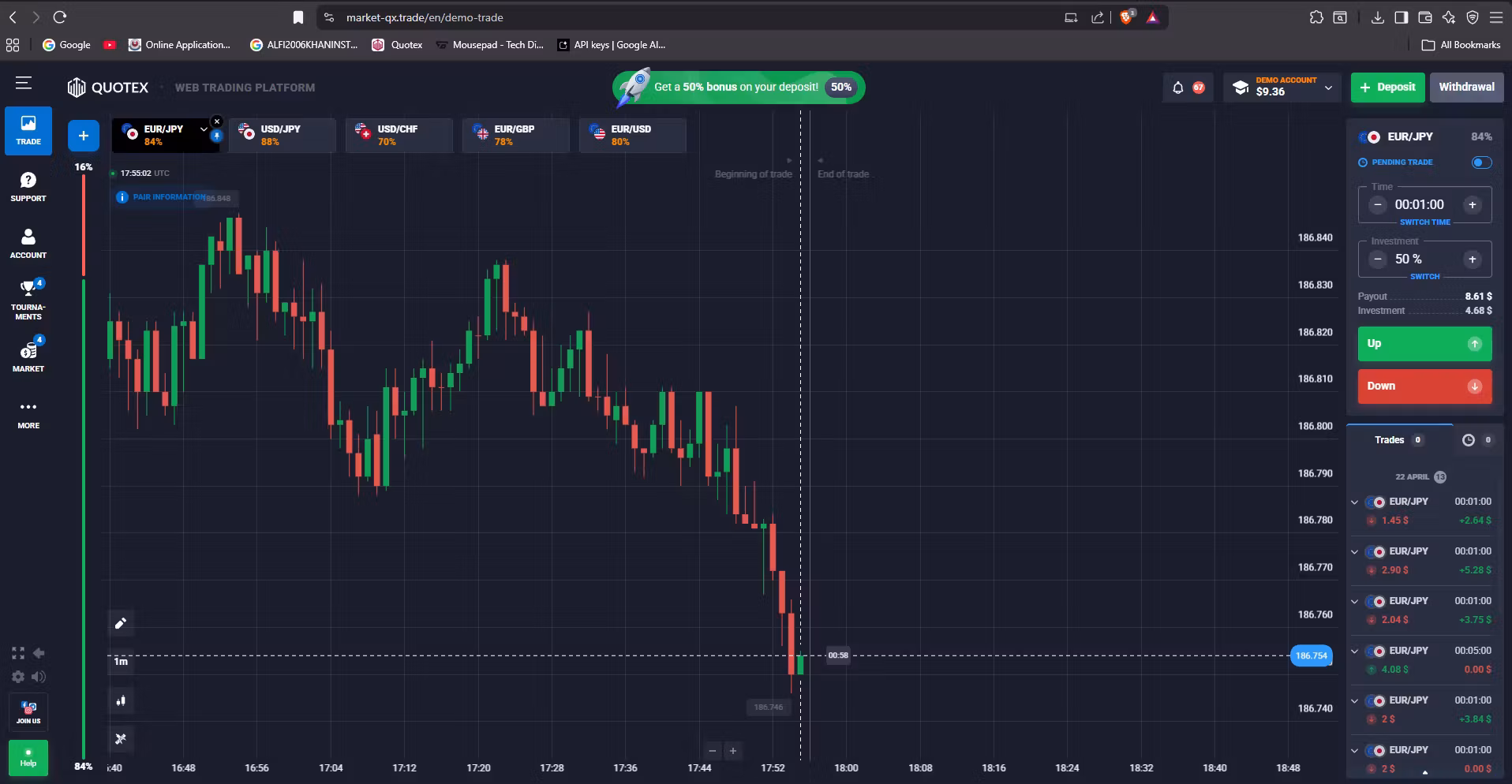Increase investment with the plus button
The image size is (1512, 784).
click(x=1472, y=259)
